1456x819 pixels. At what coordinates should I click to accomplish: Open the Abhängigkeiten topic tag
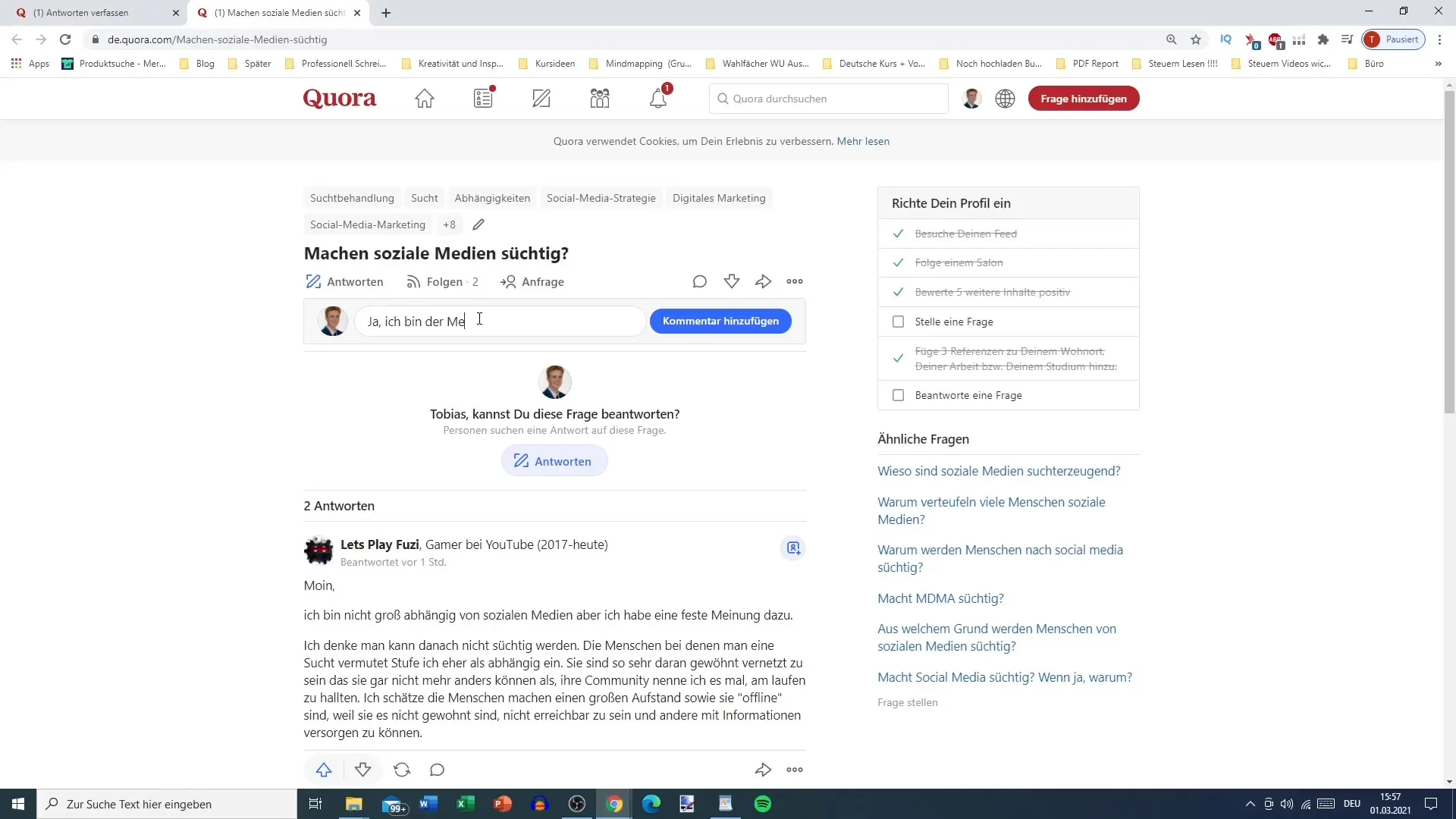click(492, 198)
